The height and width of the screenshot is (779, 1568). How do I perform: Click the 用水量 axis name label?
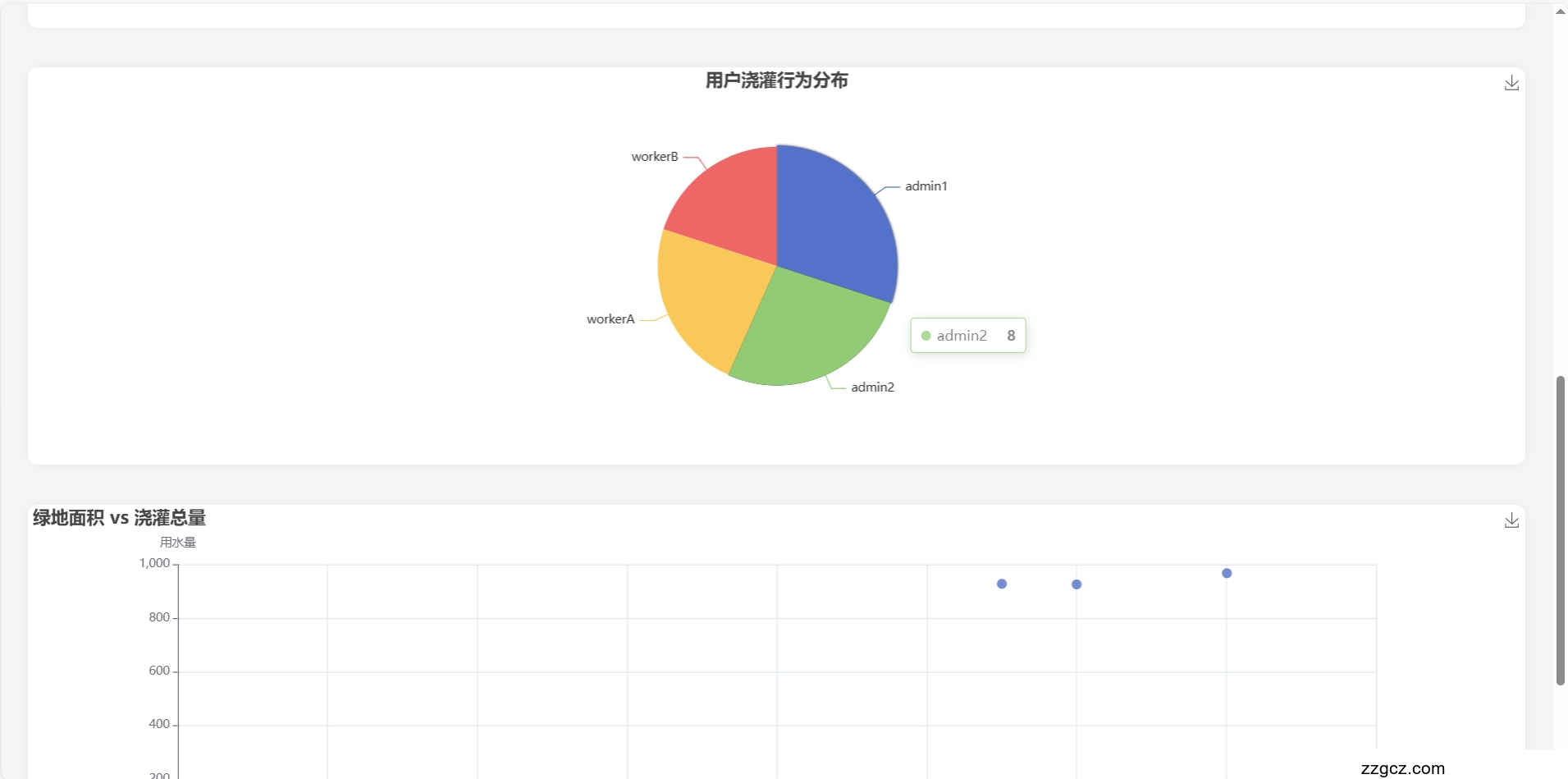[x=177, y=543]
